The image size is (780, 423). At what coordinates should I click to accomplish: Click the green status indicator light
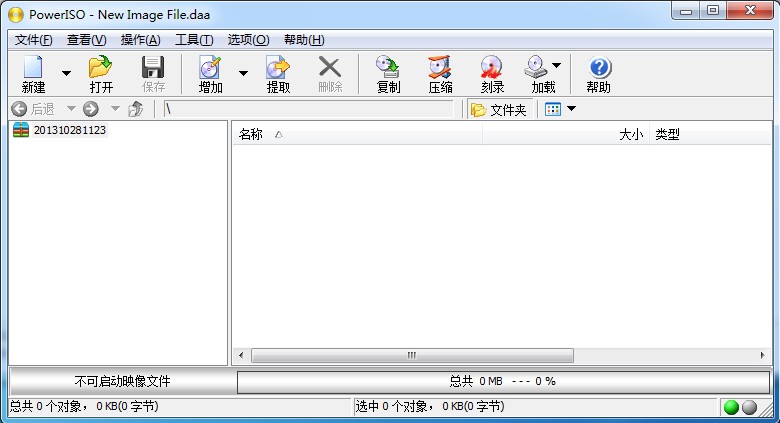[731, 407]
